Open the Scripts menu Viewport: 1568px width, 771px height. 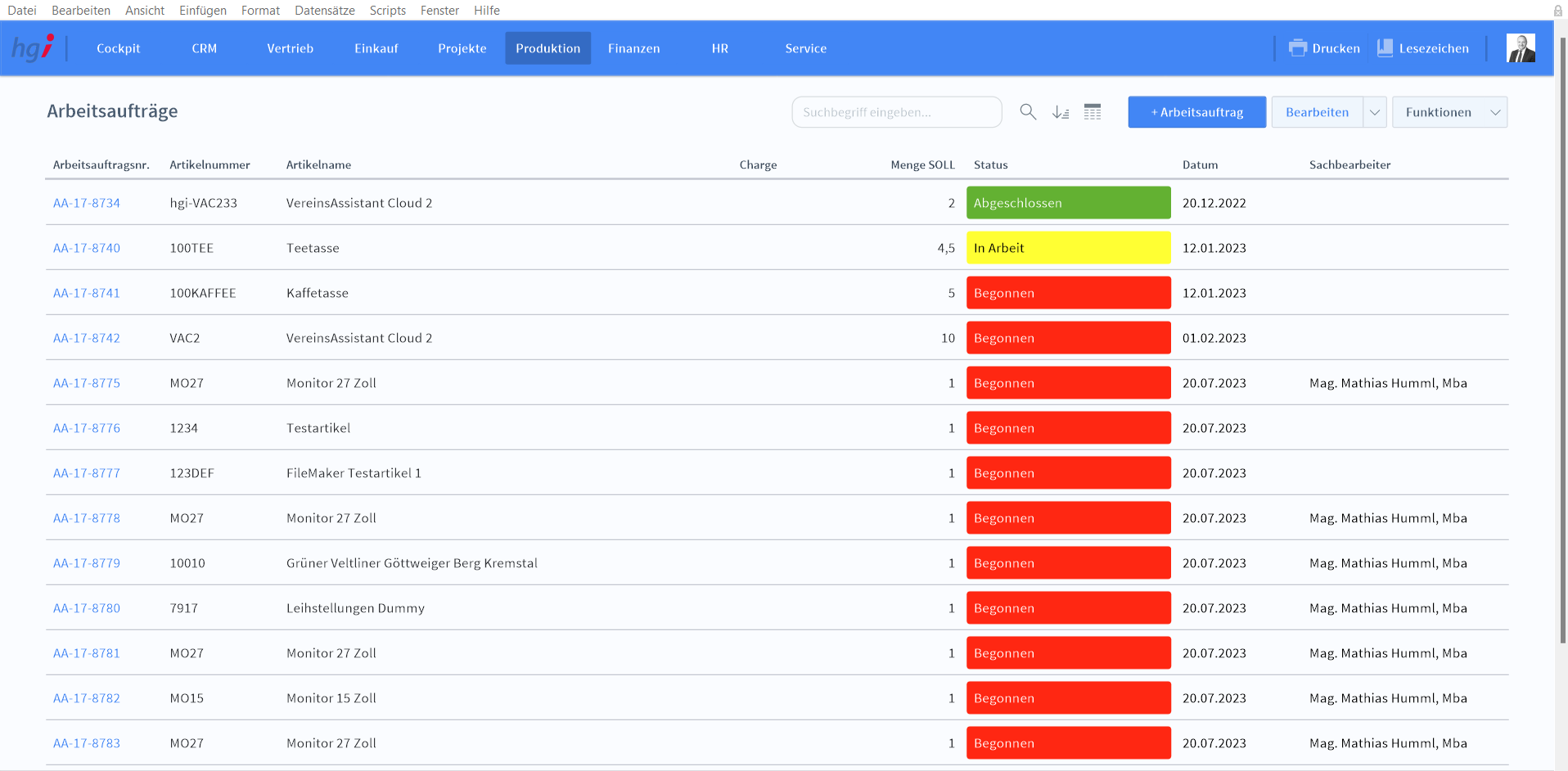point(387,11)
